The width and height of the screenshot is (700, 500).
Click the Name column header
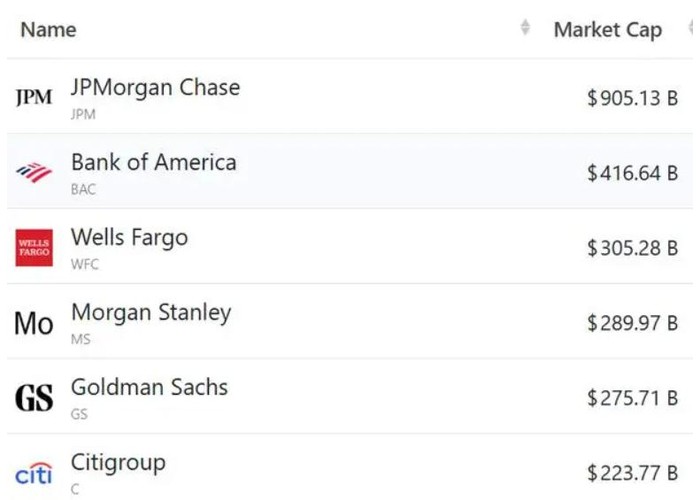[x=48, y=30]
